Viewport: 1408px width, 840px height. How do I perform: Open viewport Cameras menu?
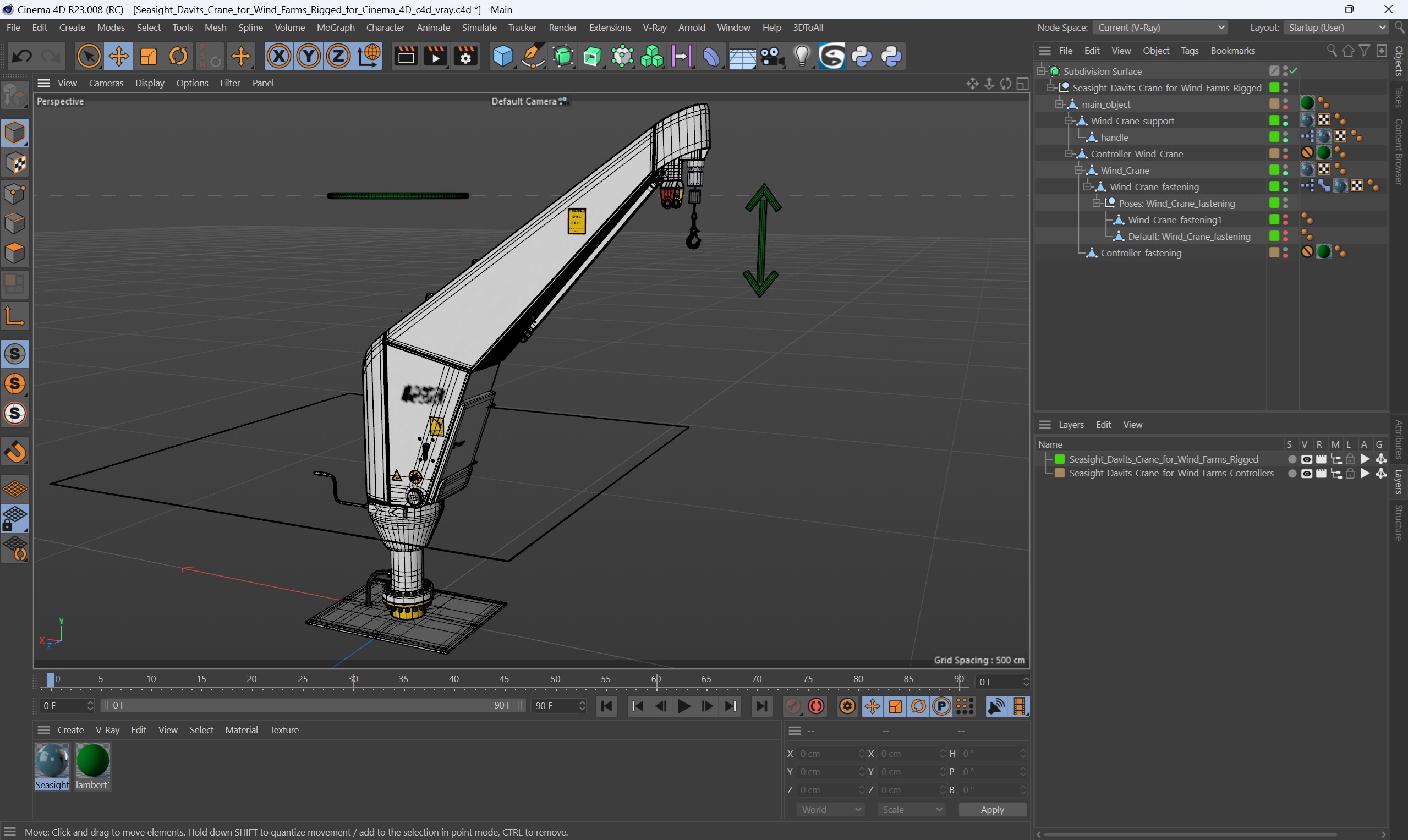[106, 83]
